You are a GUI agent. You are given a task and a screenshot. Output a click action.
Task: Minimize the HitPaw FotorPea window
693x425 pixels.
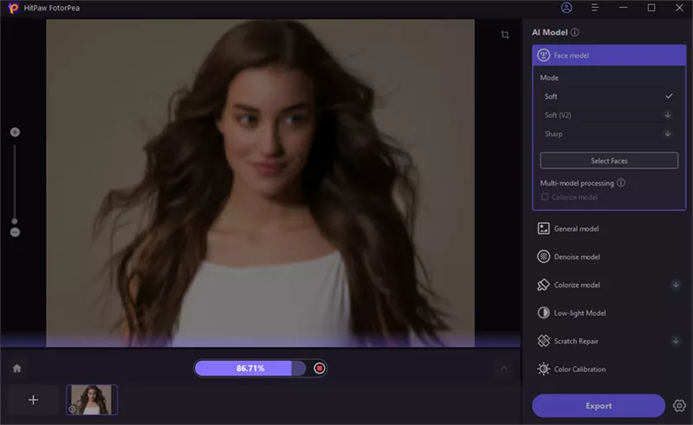tap(623, 8)
